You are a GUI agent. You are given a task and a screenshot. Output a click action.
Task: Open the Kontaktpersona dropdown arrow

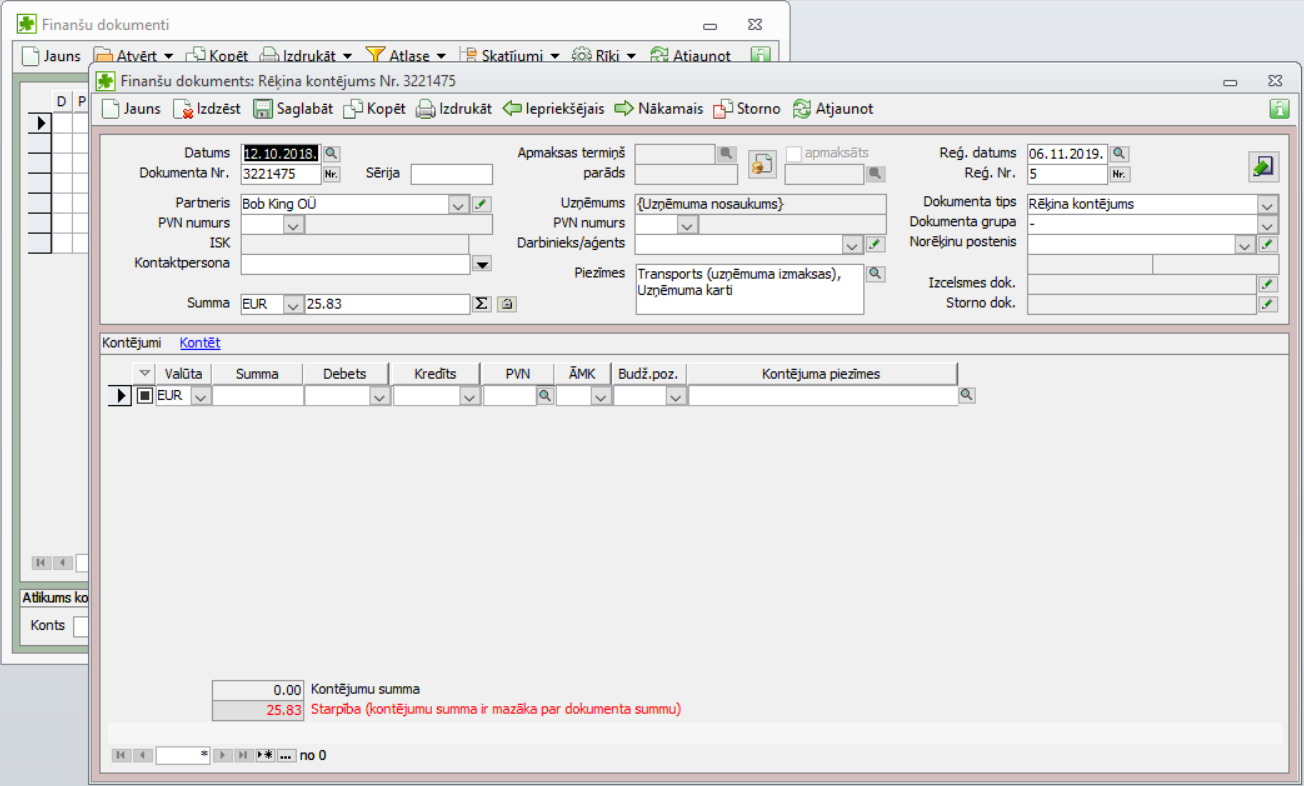click(481, 264)
